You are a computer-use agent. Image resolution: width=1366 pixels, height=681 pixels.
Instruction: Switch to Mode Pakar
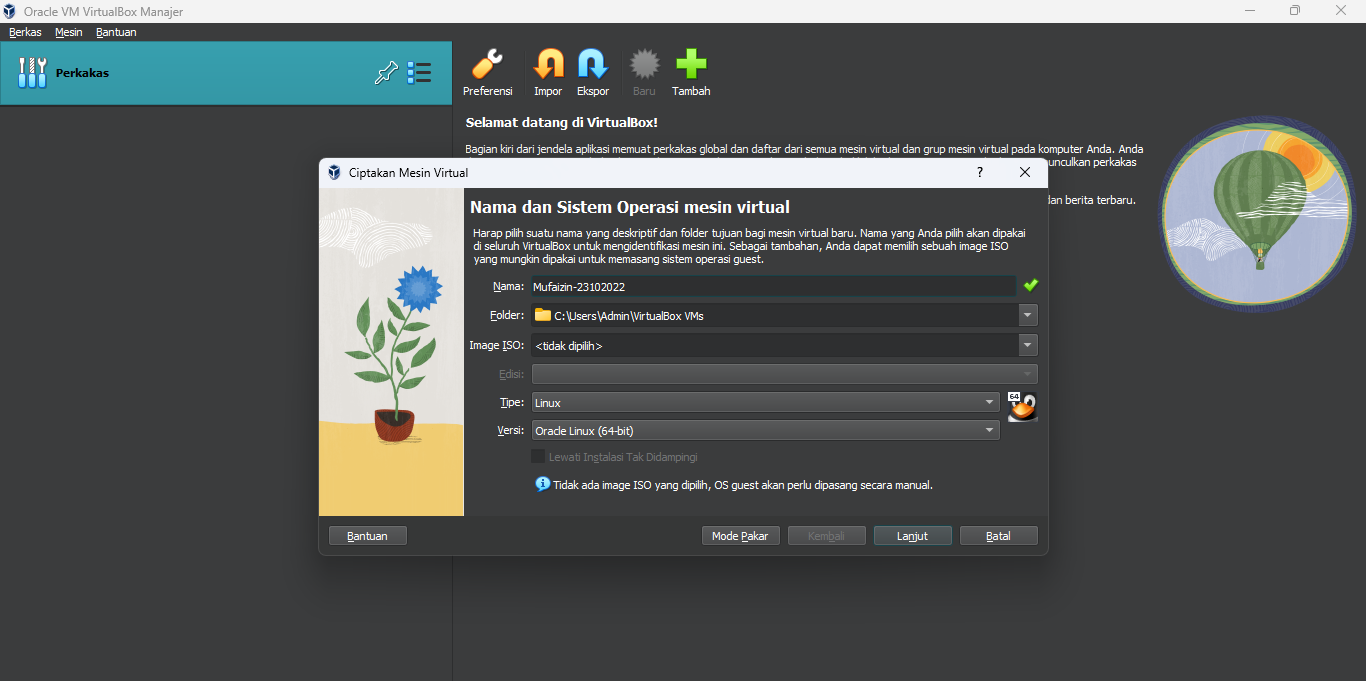tap(740, 536)
